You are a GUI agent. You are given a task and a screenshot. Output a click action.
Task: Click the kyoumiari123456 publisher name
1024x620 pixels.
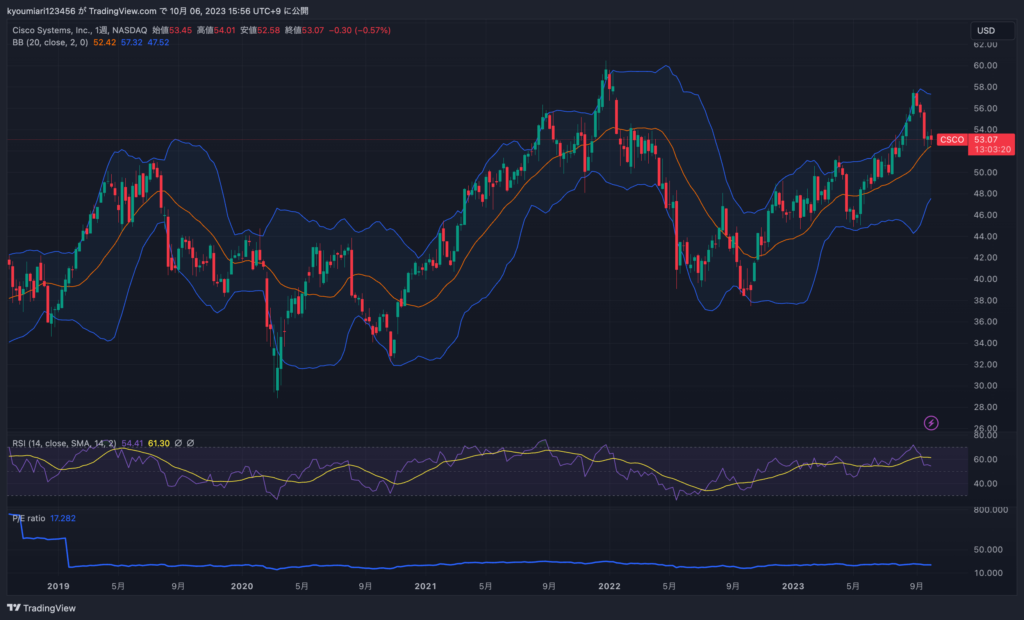click(x=41, y=11)
